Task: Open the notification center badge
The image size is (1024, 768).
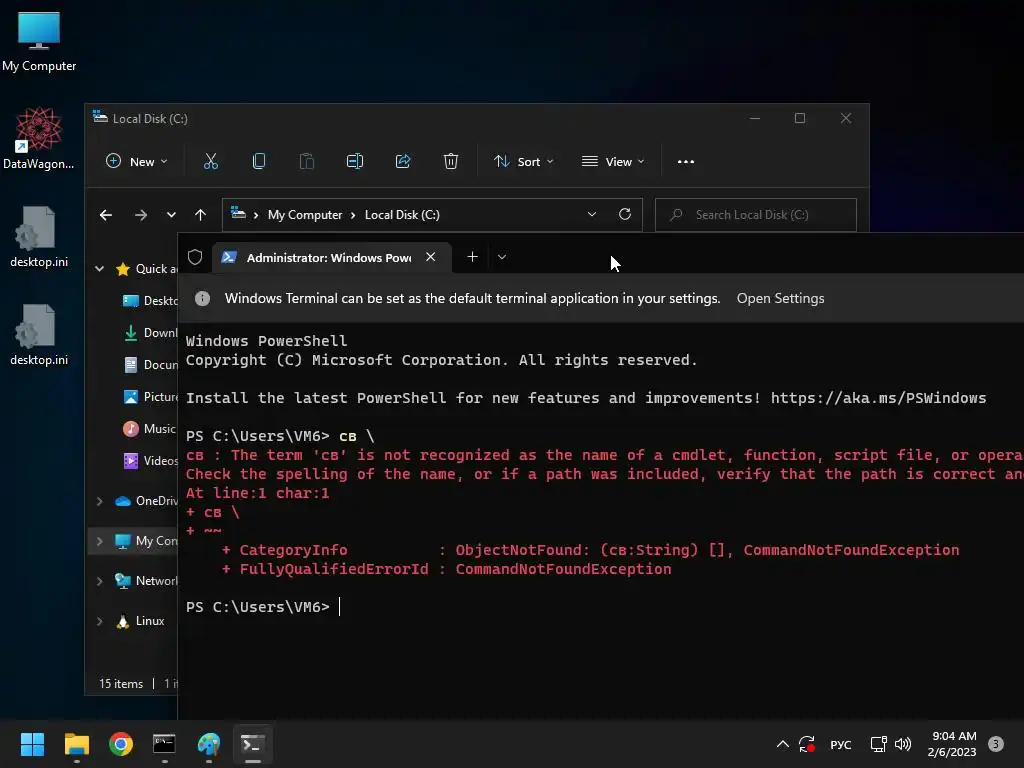Action: pos(995,744)
